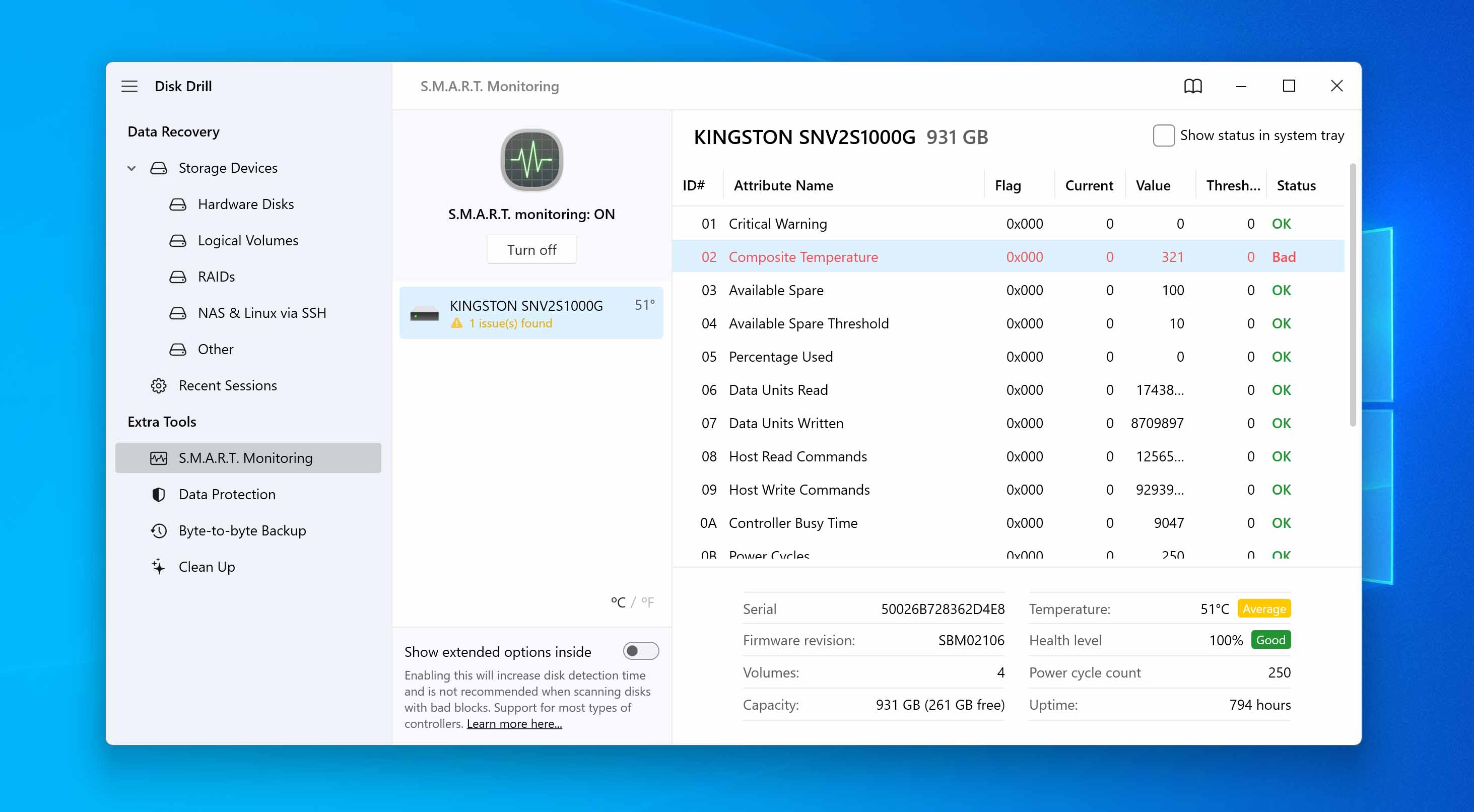Viewport: 1474px width, 812px height.
Task: Open the help book icon
Action: tap(1192, 86)
